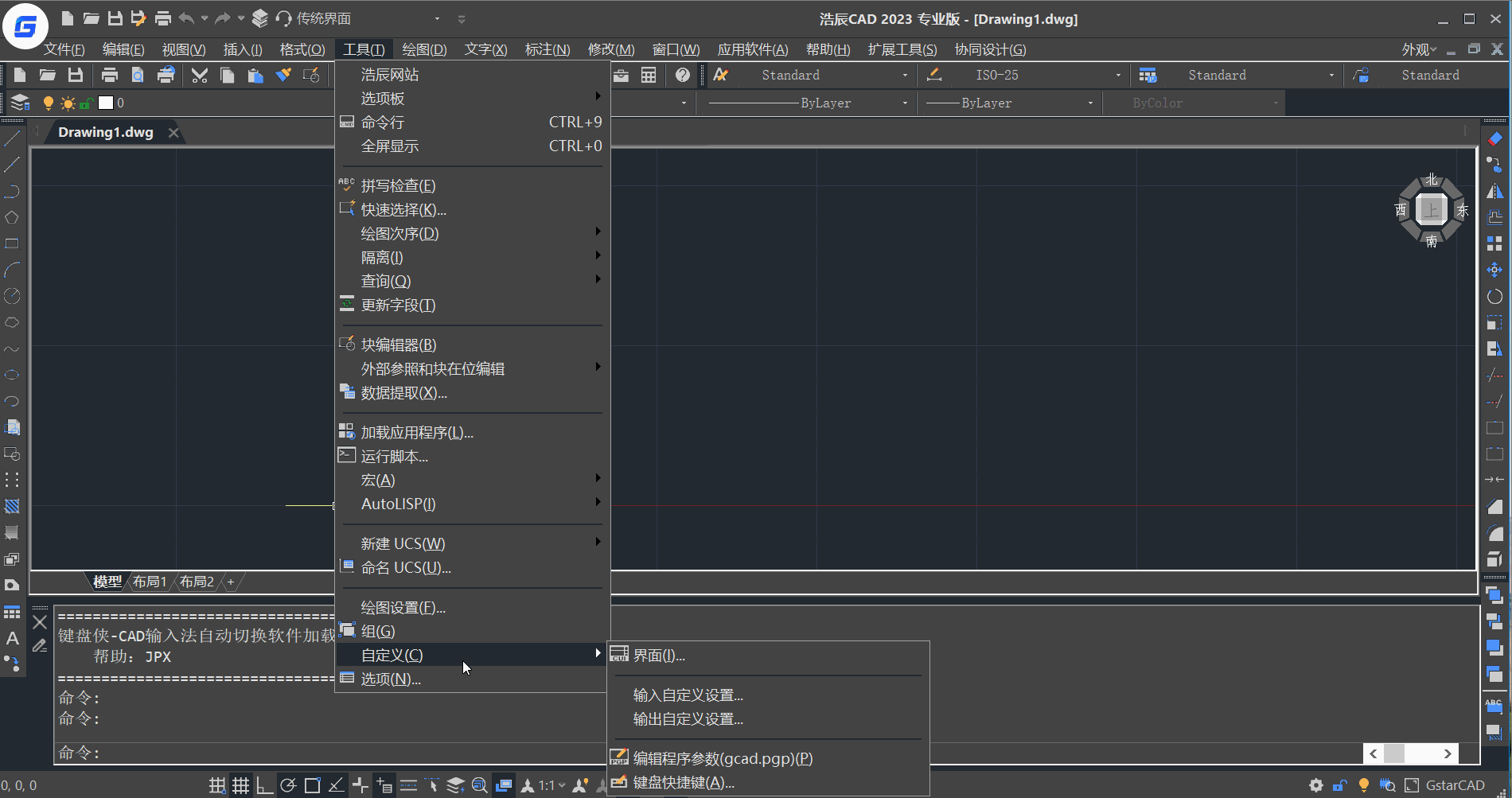Screen dimensions: 1512x798
Task: Click 输入自定义设置... submenu item
Action: click(x=769, y=695)
